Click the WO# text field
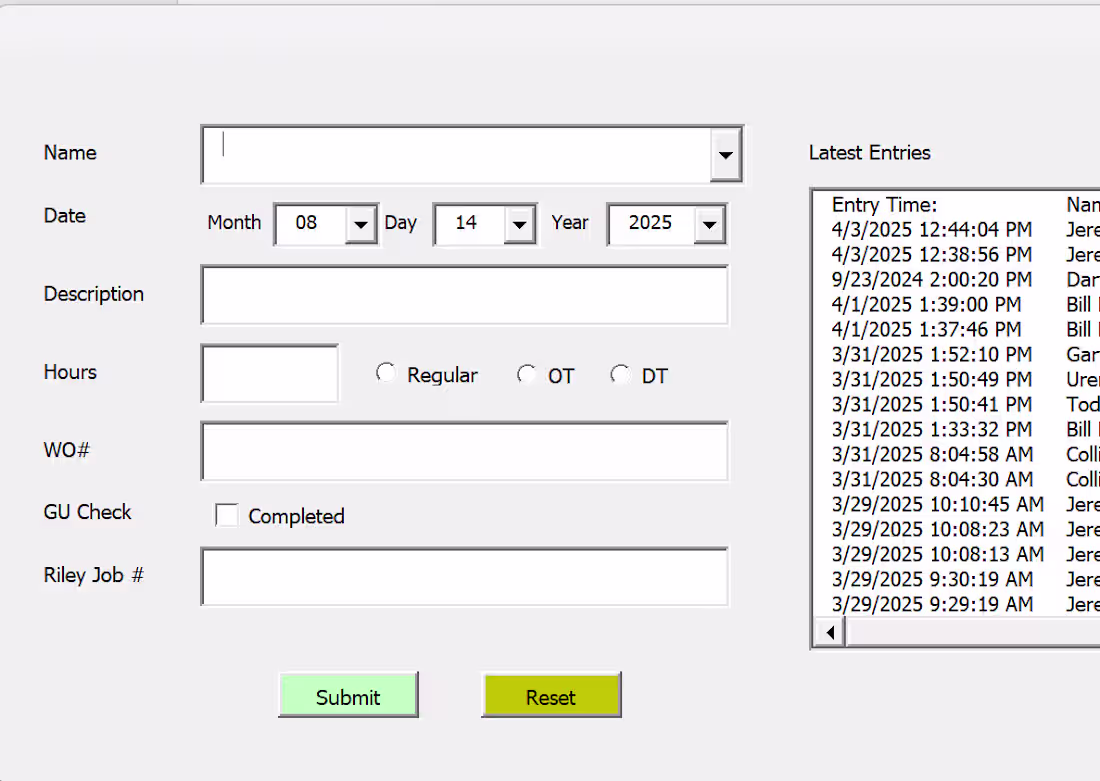 coord(465,451)
